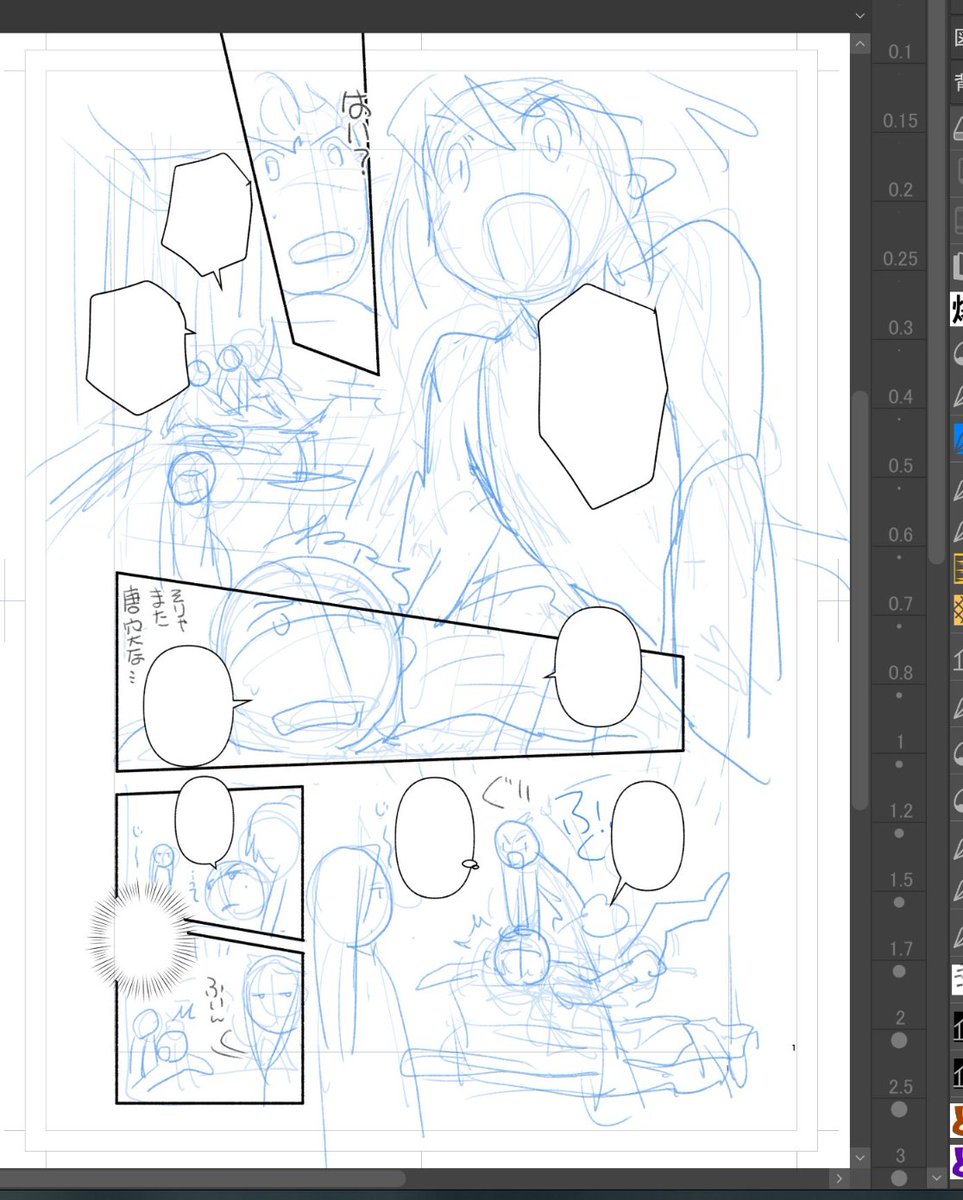Click the spiky flash burst balloon
963x1200 pixels.
pyautogui.click(x=142, y=940)
